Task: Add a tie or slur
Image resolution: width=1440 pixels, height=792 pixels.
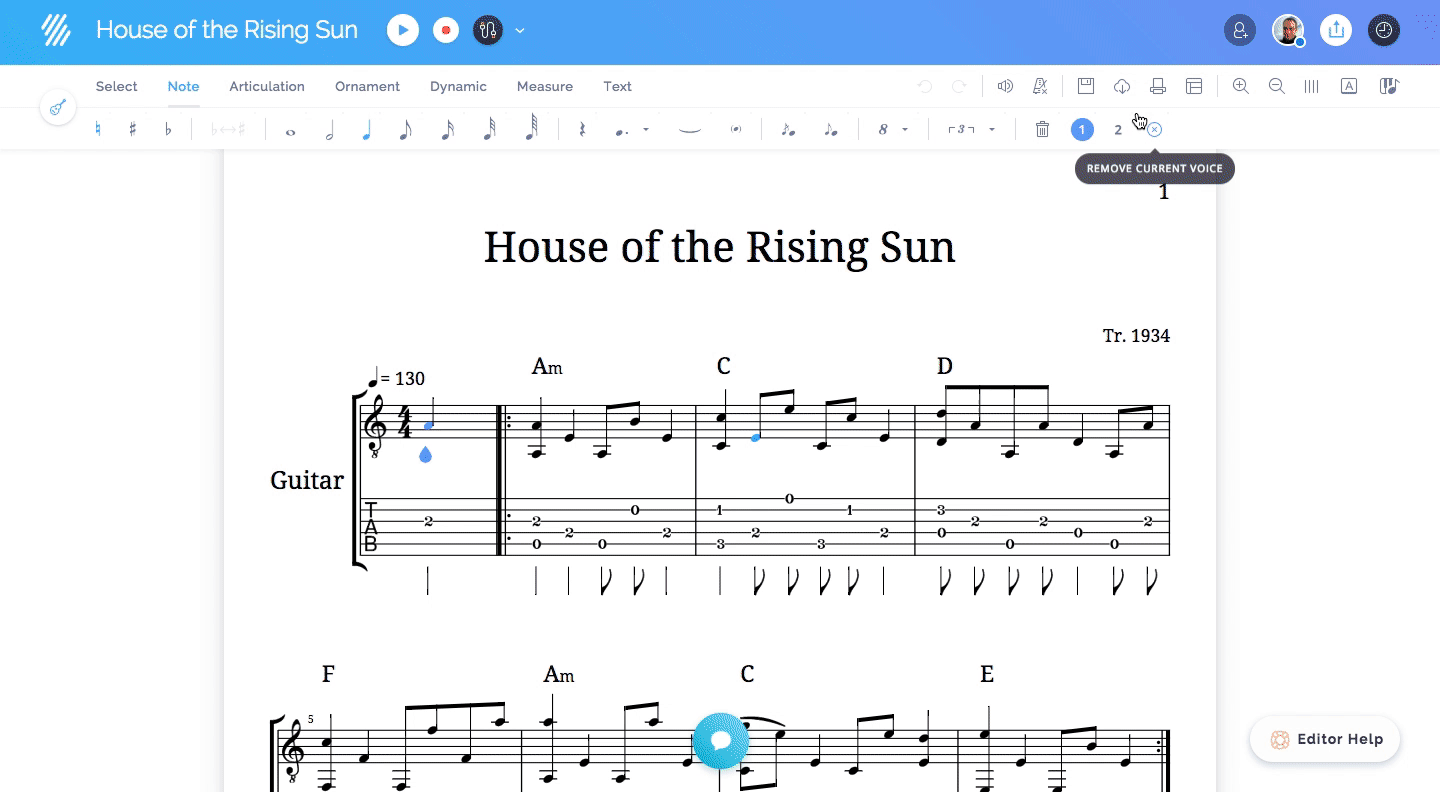Action: (x=689, y=129)
